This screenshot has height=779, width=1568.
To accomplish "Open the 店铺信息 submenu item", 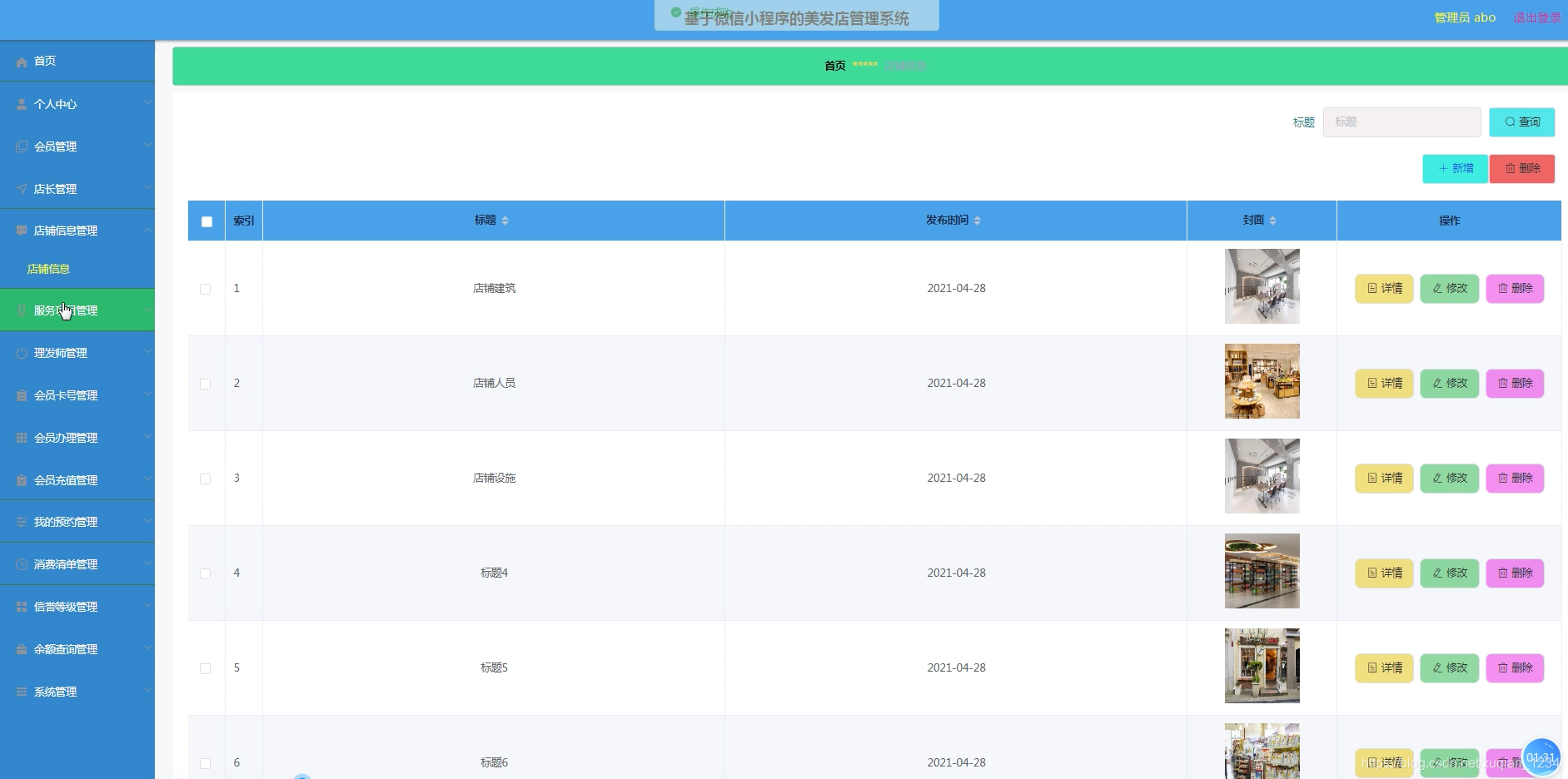I will click(x=48, y=269).
